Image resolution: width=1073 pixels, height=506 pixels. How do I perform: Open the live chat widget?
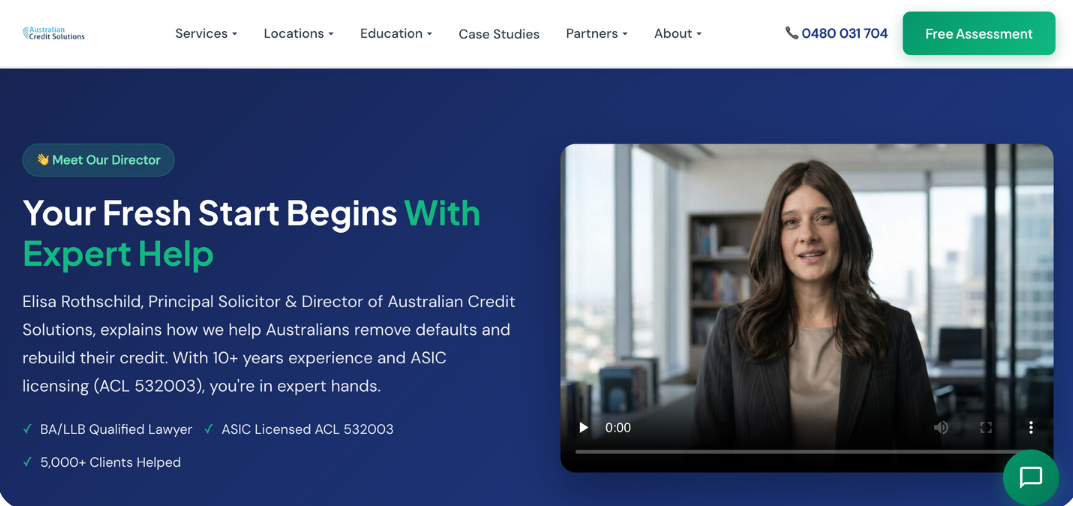pyautogui.click(x=1031, y=477)
